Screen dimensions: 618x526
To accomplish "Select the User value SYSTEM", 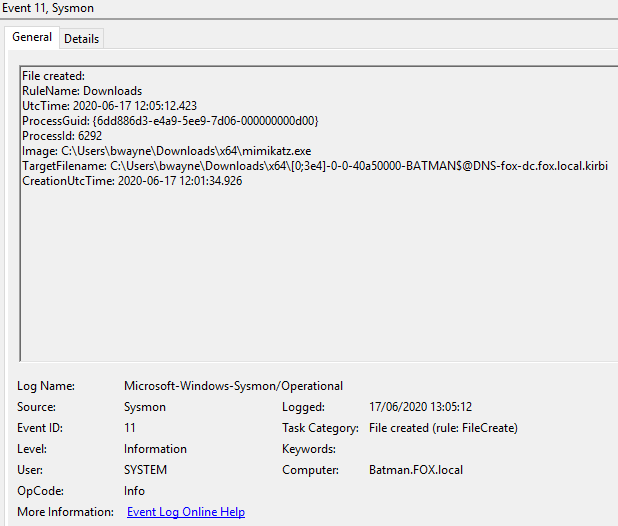I will 145,470.
